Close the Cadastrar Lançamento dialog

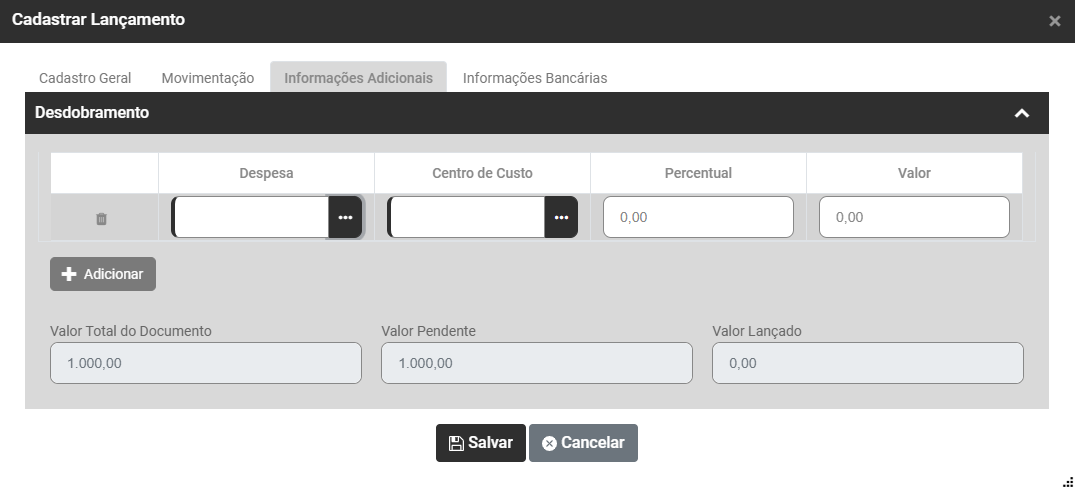pos(1054,21)
